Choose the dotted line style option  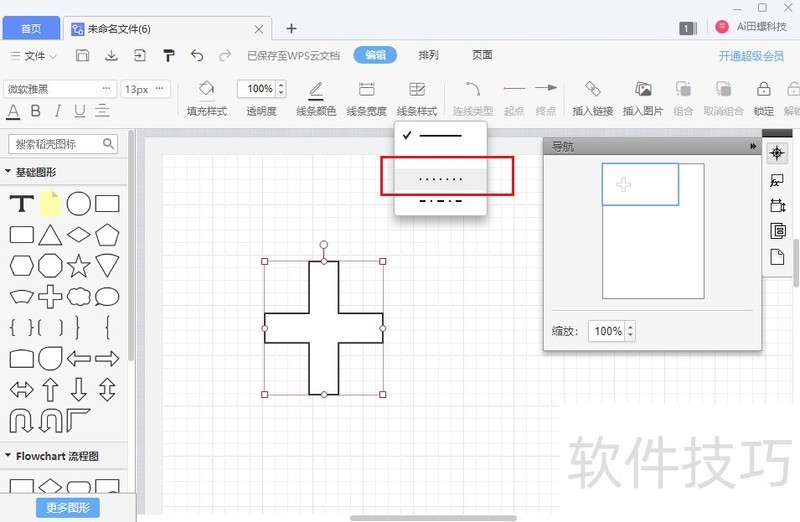(440, 180)
